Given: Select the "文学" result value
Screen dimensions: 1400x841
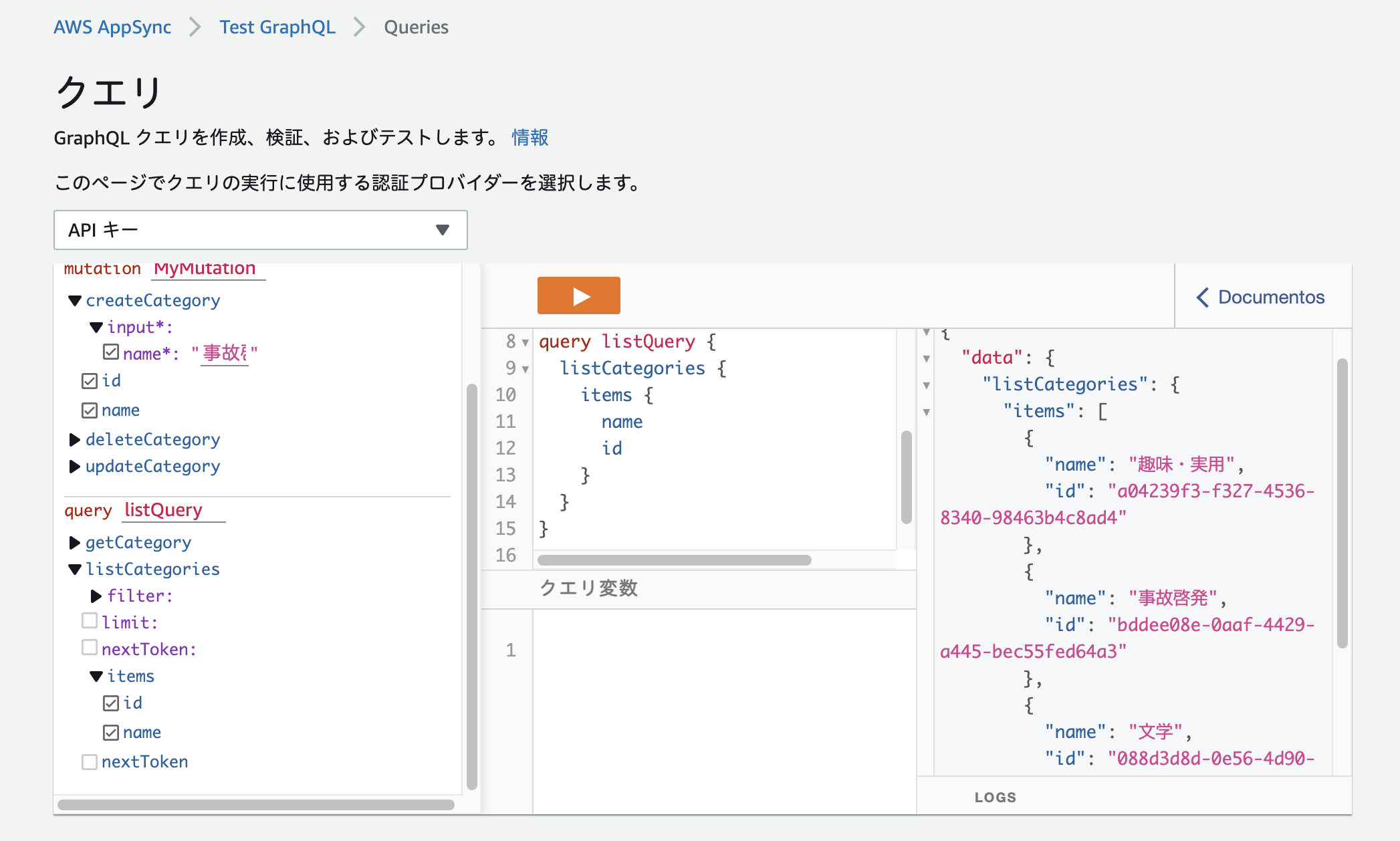Looking at the screenshot, I should click(x=1156, y=732).
